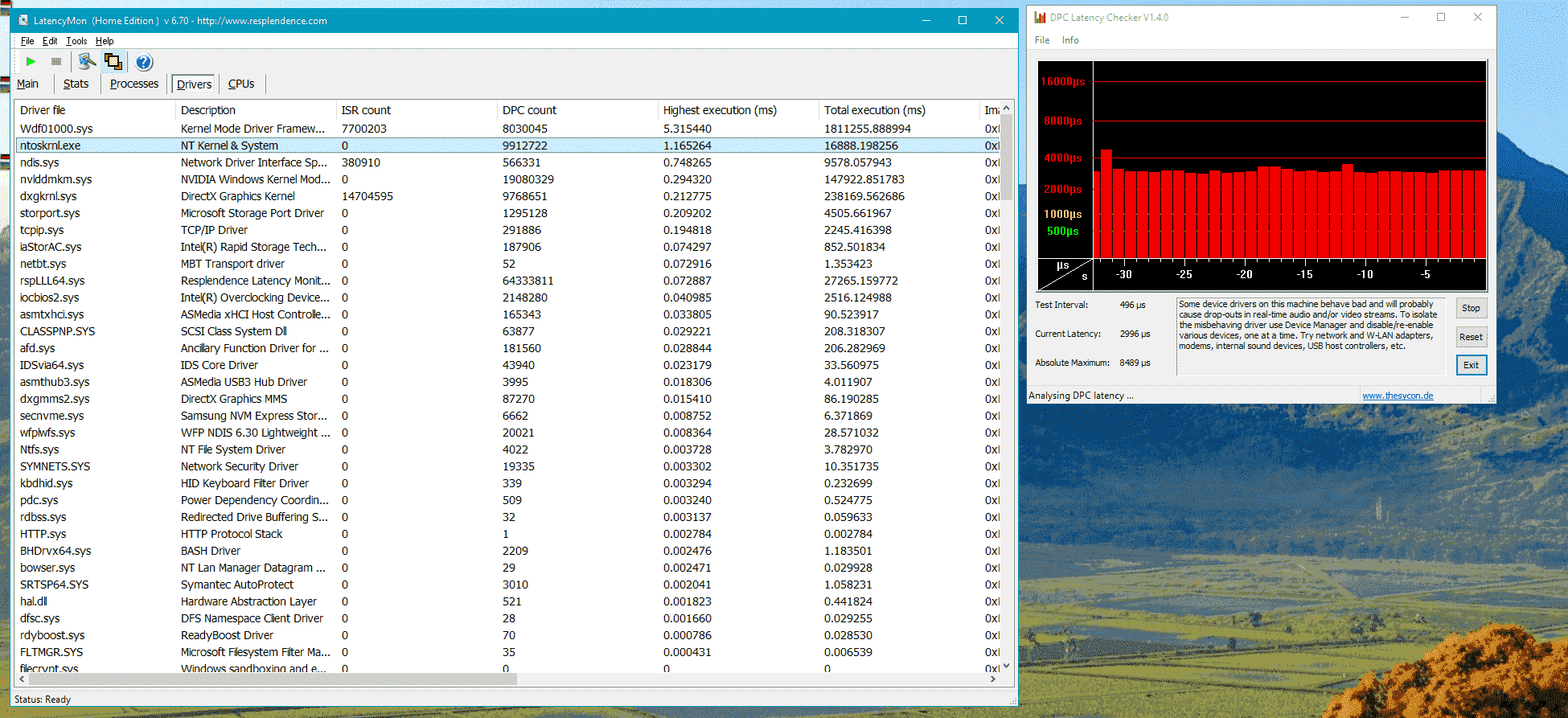Sort by DPC count column header

point(577,110)
